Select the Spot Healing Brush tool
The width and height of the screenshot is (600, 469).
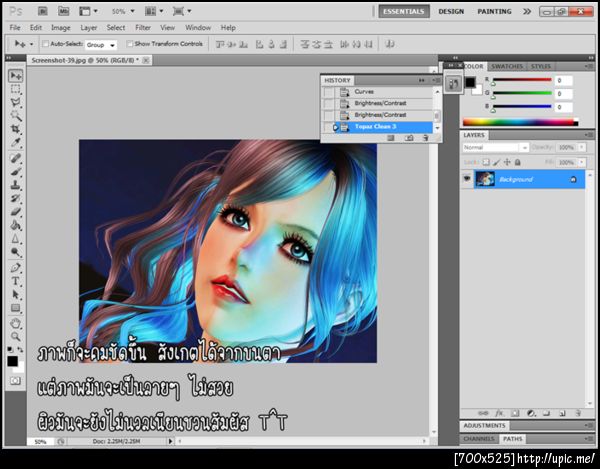[16, 158]
